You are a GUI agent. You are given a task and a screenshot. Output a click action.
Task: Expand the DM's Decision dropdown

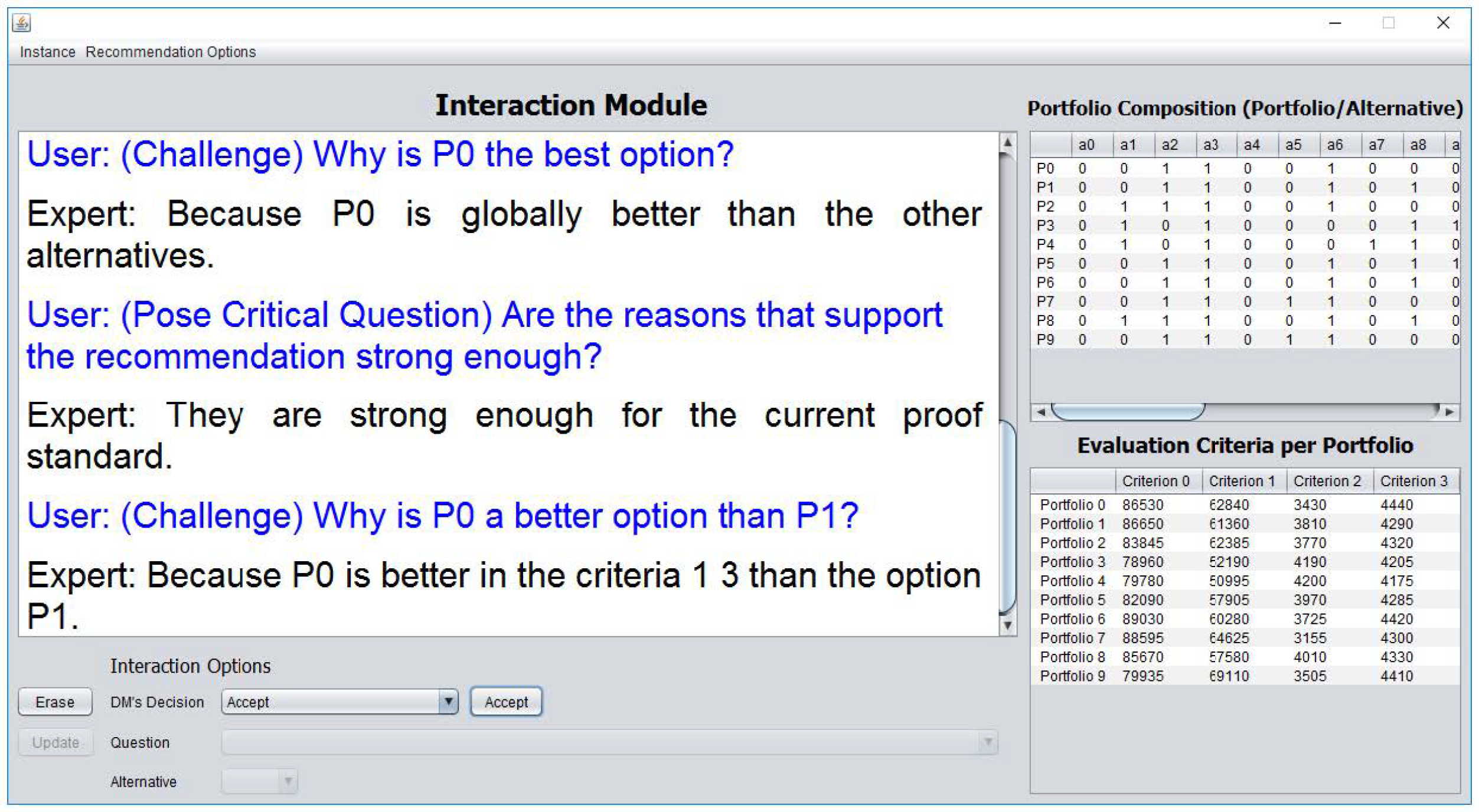[x=448, y=702]
